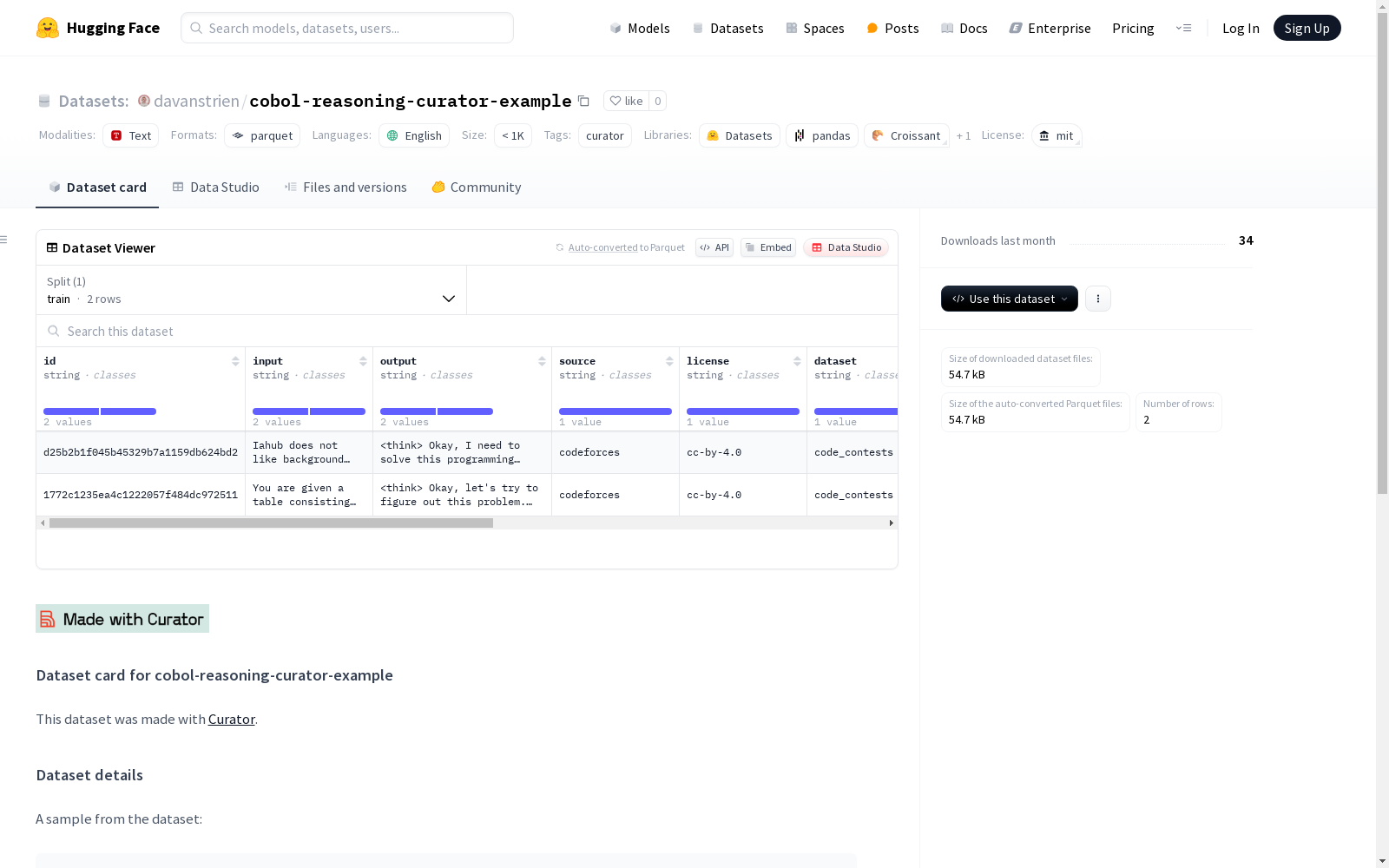
Task: Open Enterprise in the top navigation
Action: point(1050,28)
